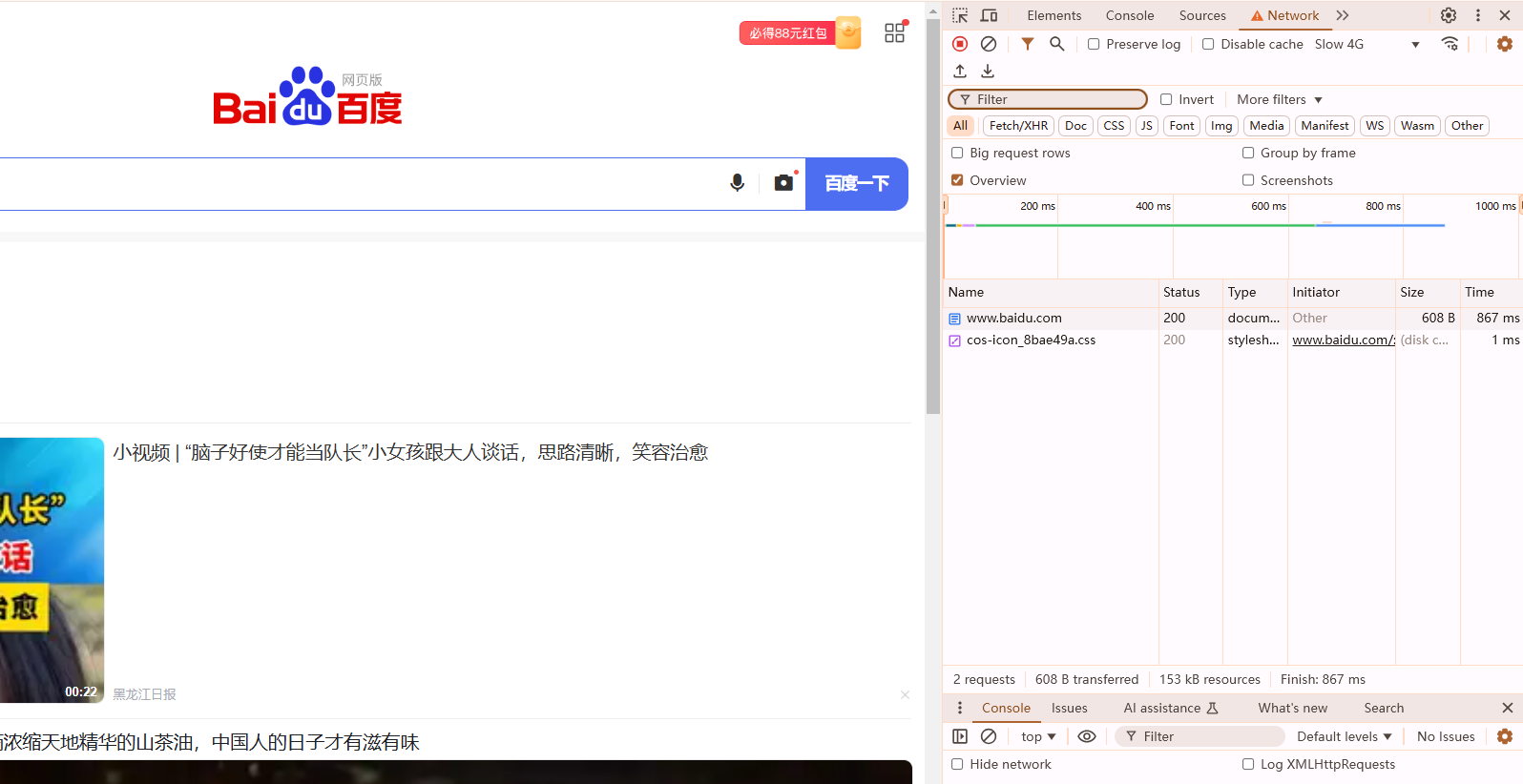Click Baidu image search camera icon
The width and height of the screenshot is (1523, 784).
(783, 182)
